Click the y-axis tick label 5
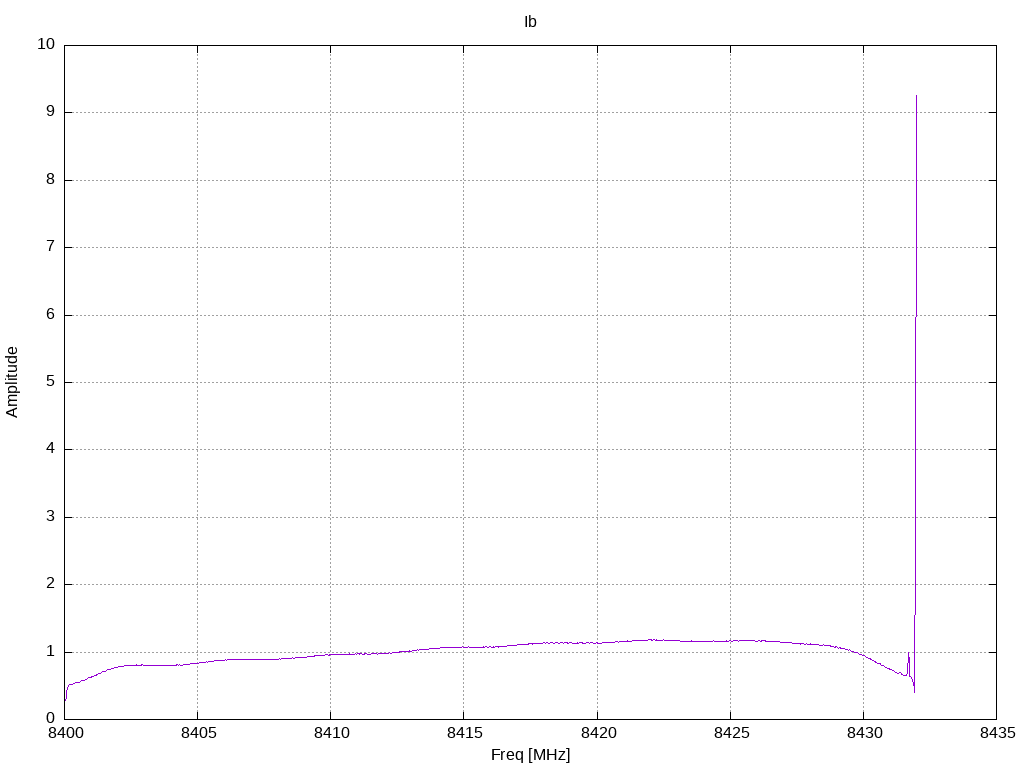 [50, 382]
